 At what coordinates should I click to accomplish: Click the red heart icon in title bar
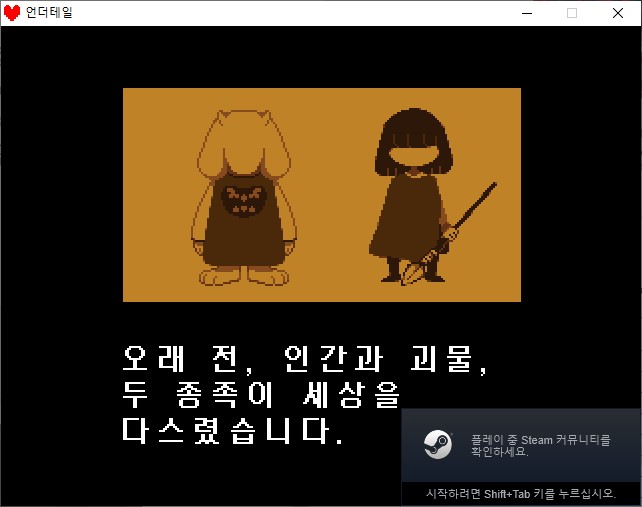coord(11,13)
